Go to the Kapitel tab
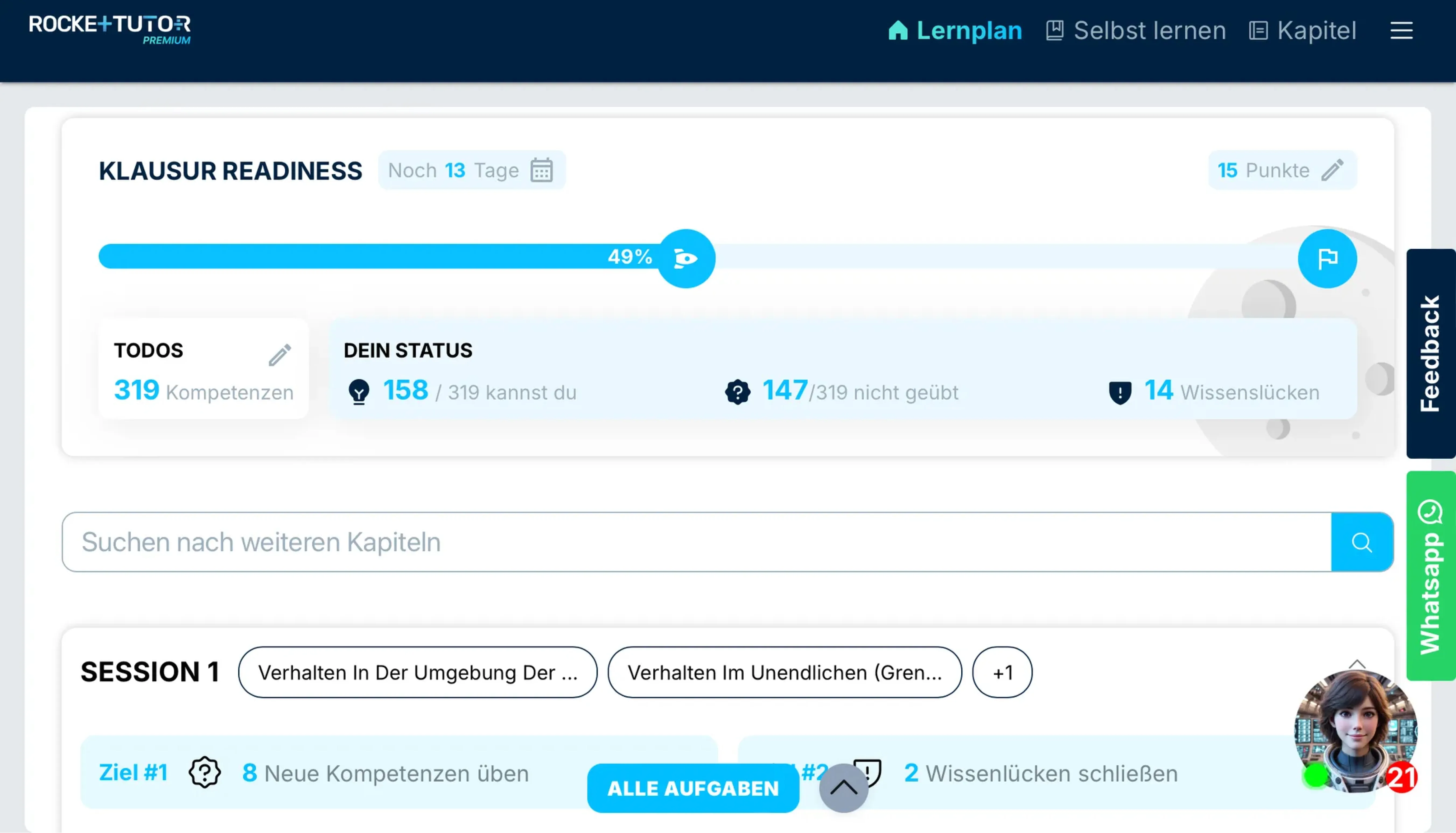This screenshot has width=1456, height=833. click(x=1302, y=30)
